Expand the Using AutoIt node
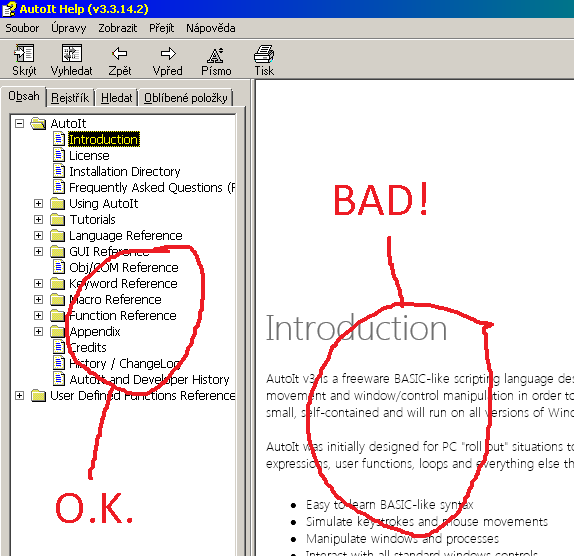574x556 pixels. 38,204
